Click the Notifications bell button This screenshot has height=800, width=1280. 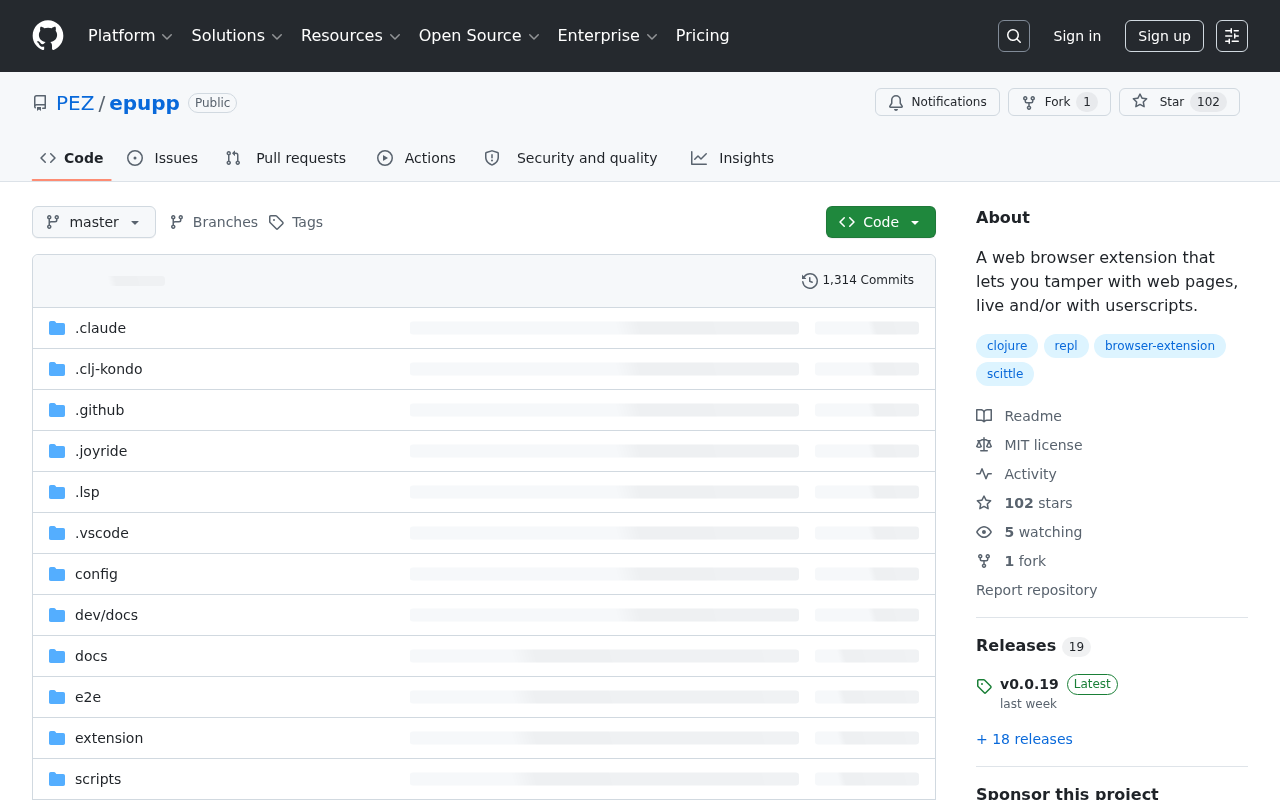click(x=937, y=102)
